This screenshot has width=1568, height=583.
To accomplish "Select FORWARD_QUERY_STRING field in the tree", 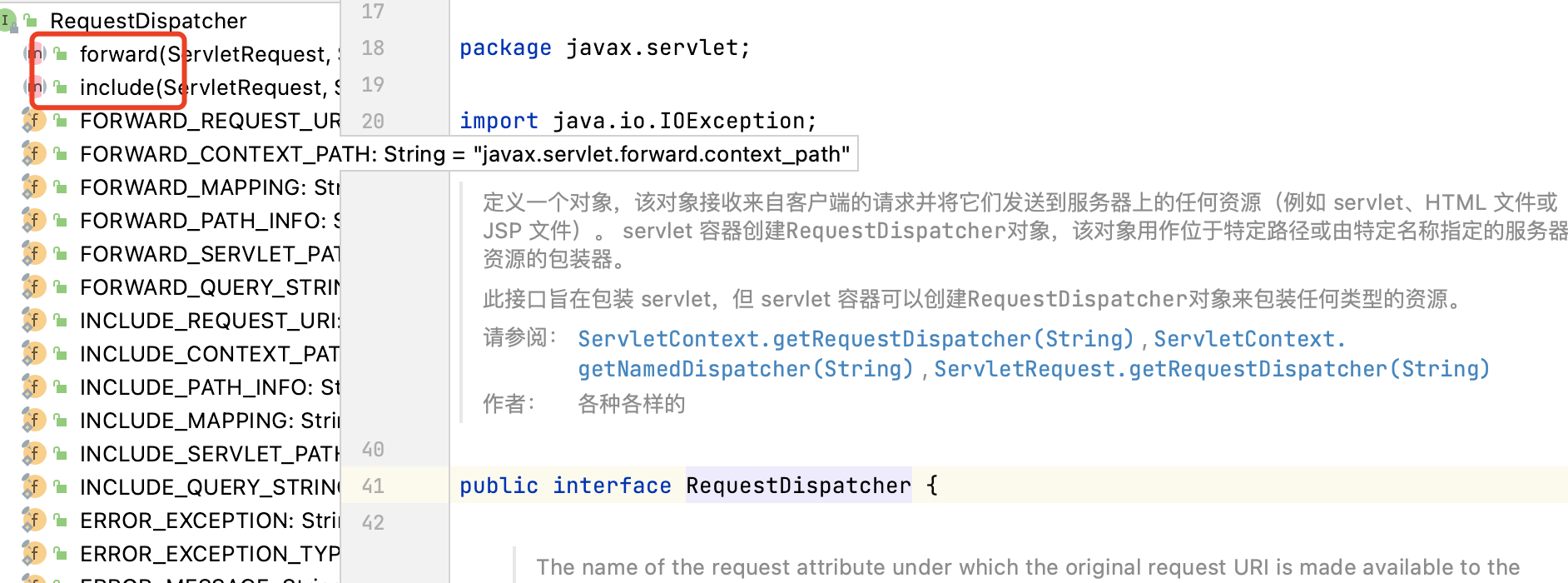I will coord(208,287).
